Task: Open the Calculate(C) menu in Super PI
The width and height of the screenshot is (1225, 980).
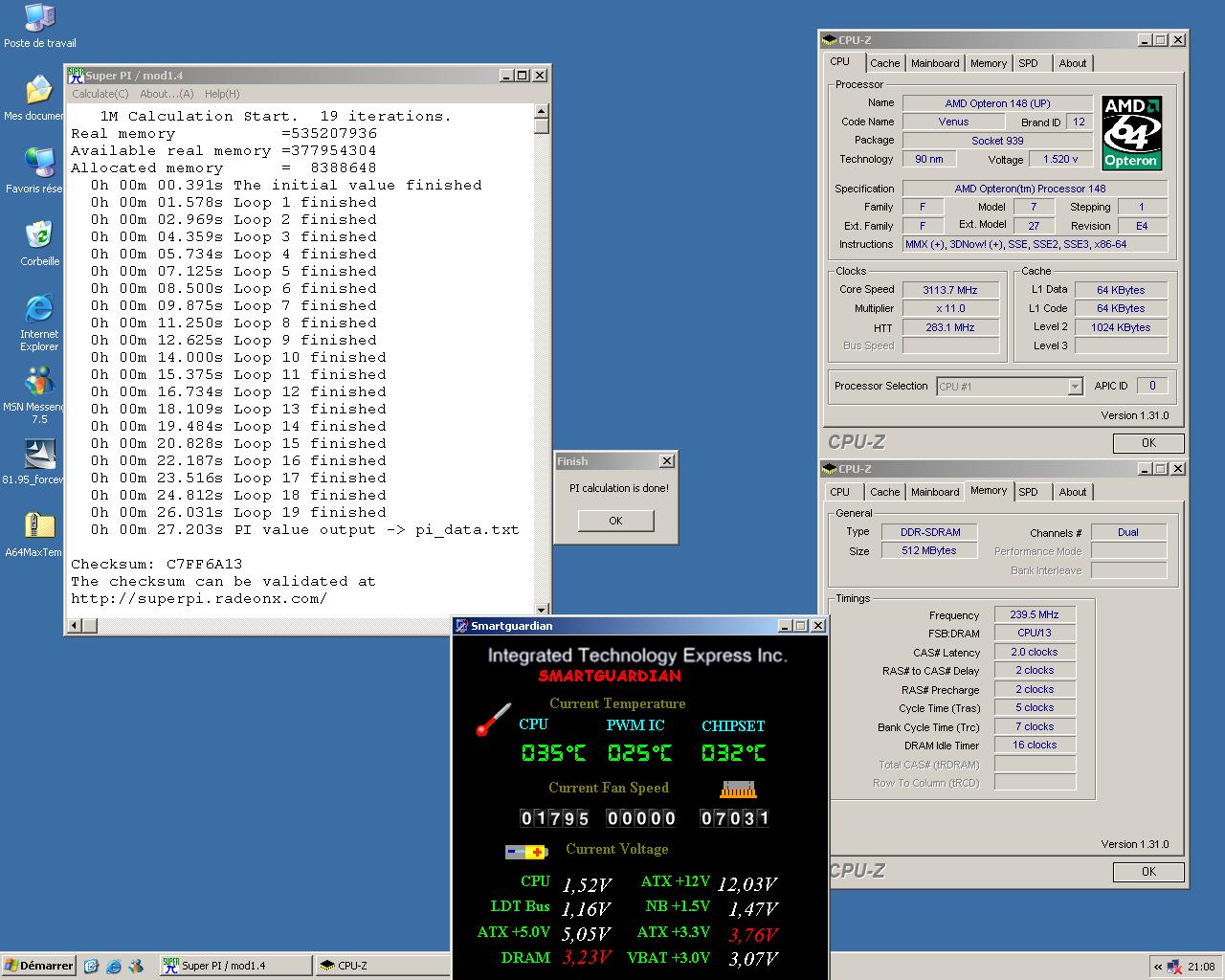Action: pyautogui.click(x=100, y=94)
